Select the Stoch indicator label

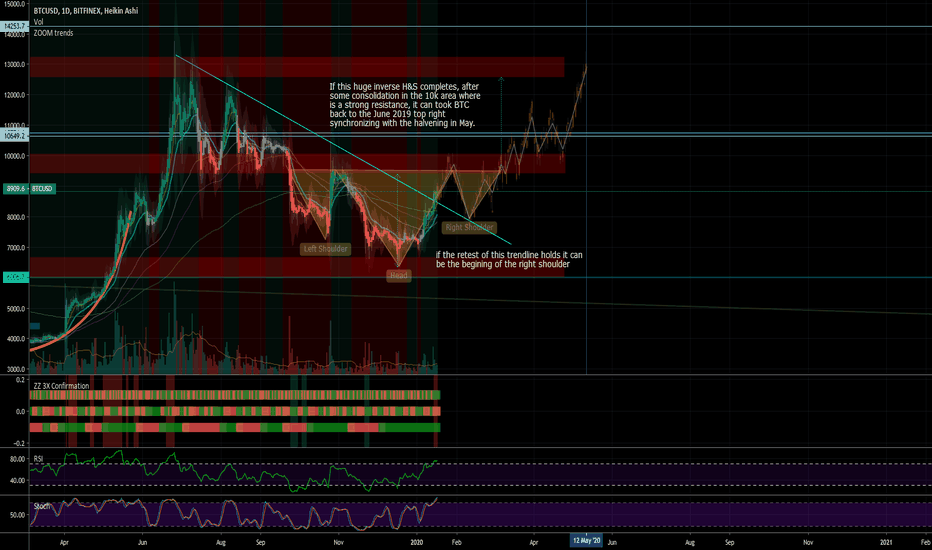[42, 506]
